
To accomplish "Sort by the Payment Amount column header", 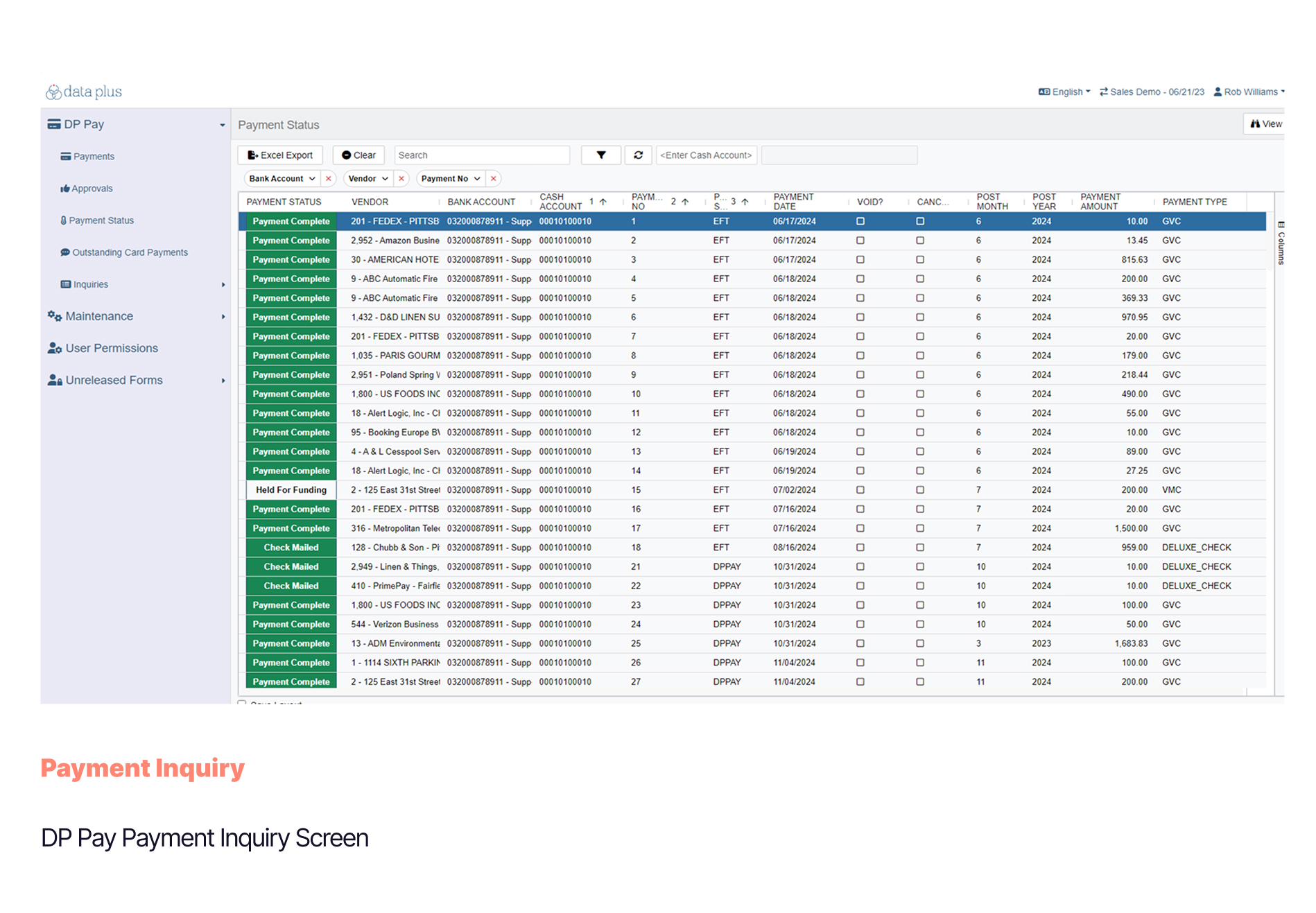I will tap(1100, 202).
